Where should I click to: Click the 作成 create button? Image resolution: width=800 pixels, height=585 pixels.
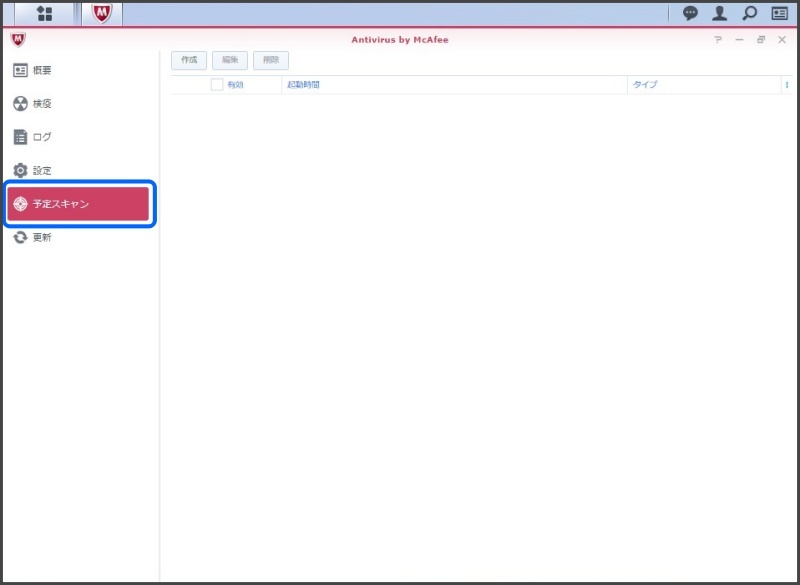[189, 60]
